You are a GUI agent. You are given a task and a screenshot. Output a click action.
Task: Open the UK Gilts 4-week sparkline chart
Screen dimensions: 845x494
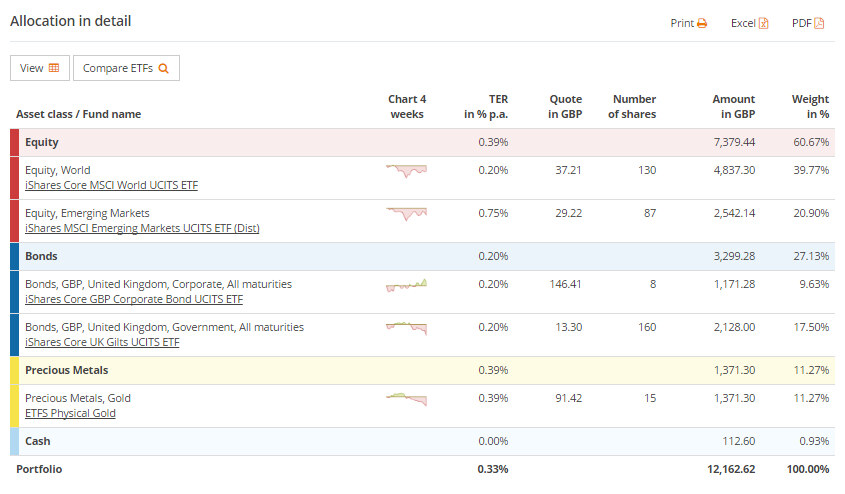pos(406,327)
